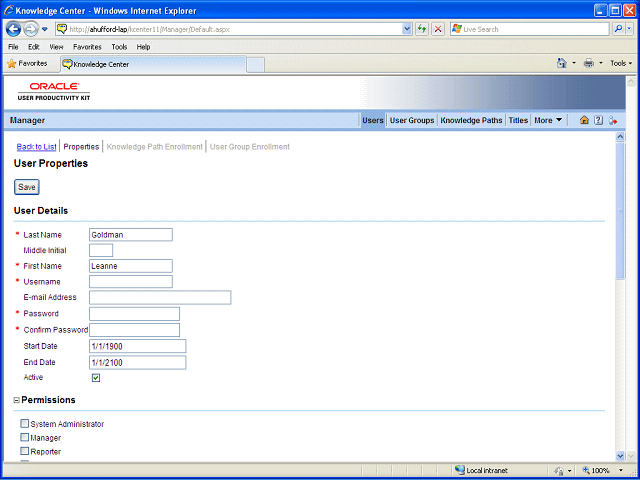Click the address bar URL field

pyautogui.click(x=229, y=29)
